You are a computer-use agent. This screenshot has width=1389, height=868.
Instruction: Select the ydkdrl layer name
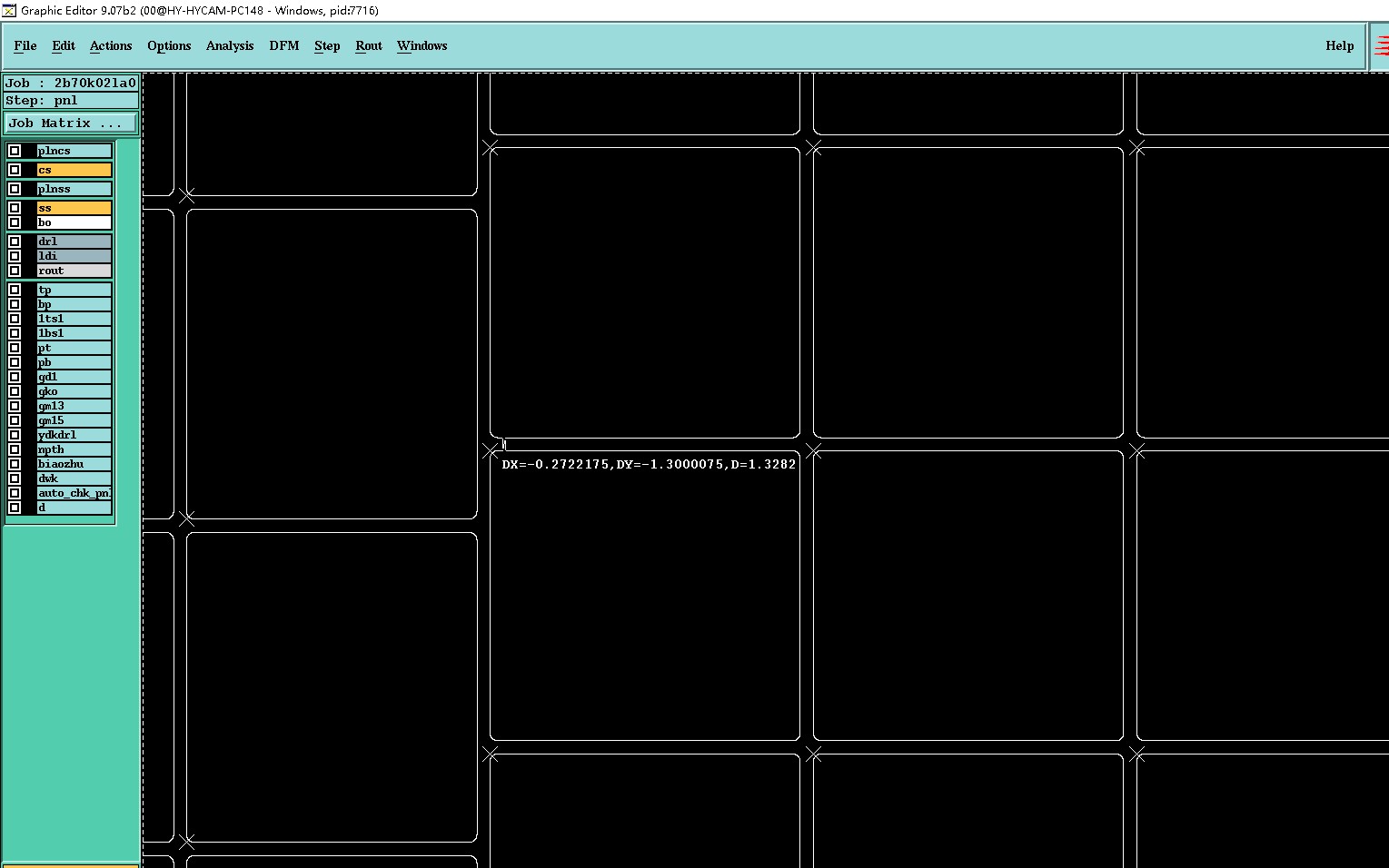click(x=74, y=435)
